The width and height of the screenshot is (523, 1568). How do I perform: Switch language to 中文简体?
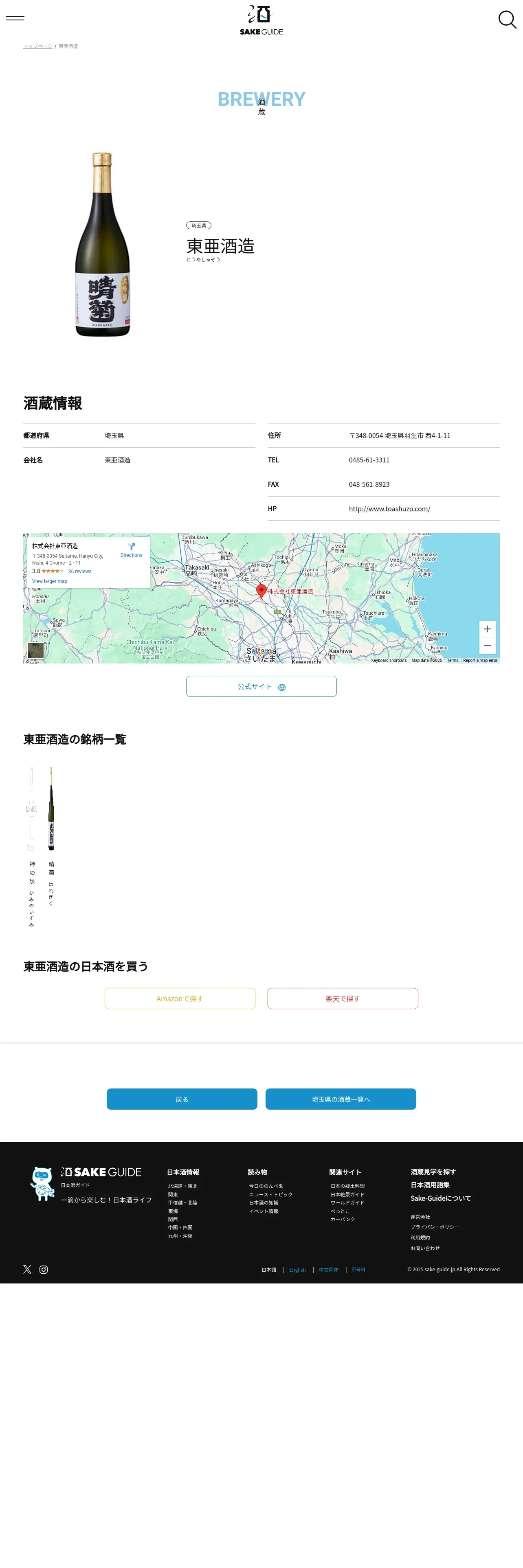pos(329,1270)
